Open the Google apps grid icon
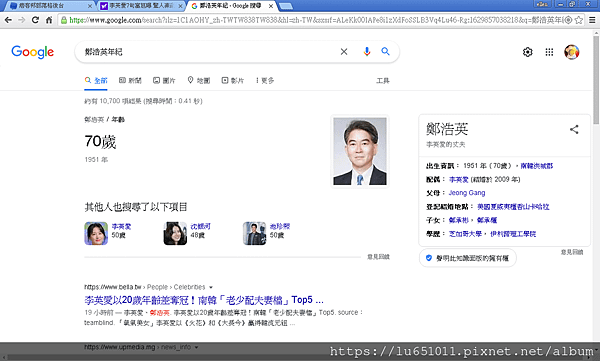600x361 pixels. pos(549,52)
